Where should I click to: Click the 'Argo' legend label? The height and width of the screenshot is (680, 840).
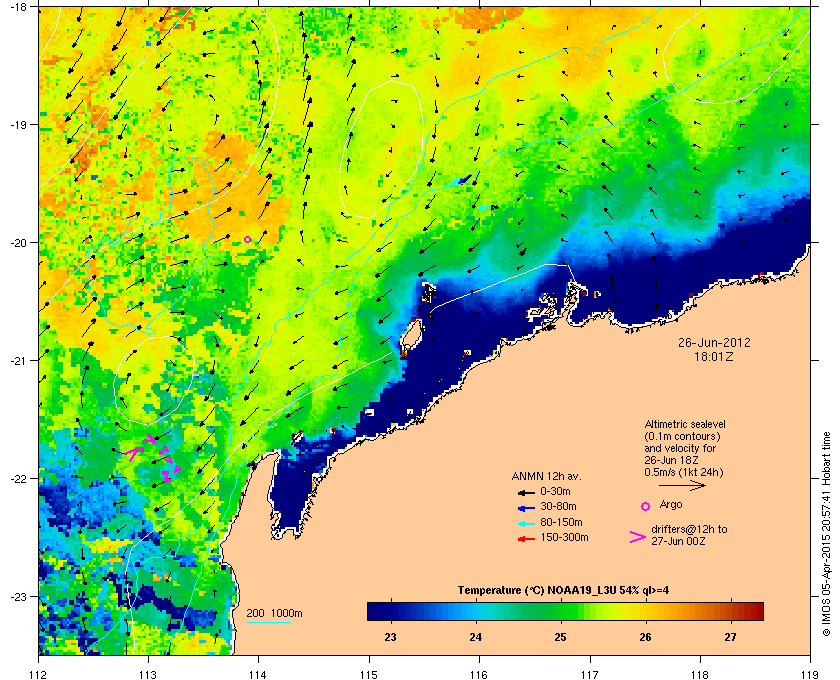pos(671,505)
